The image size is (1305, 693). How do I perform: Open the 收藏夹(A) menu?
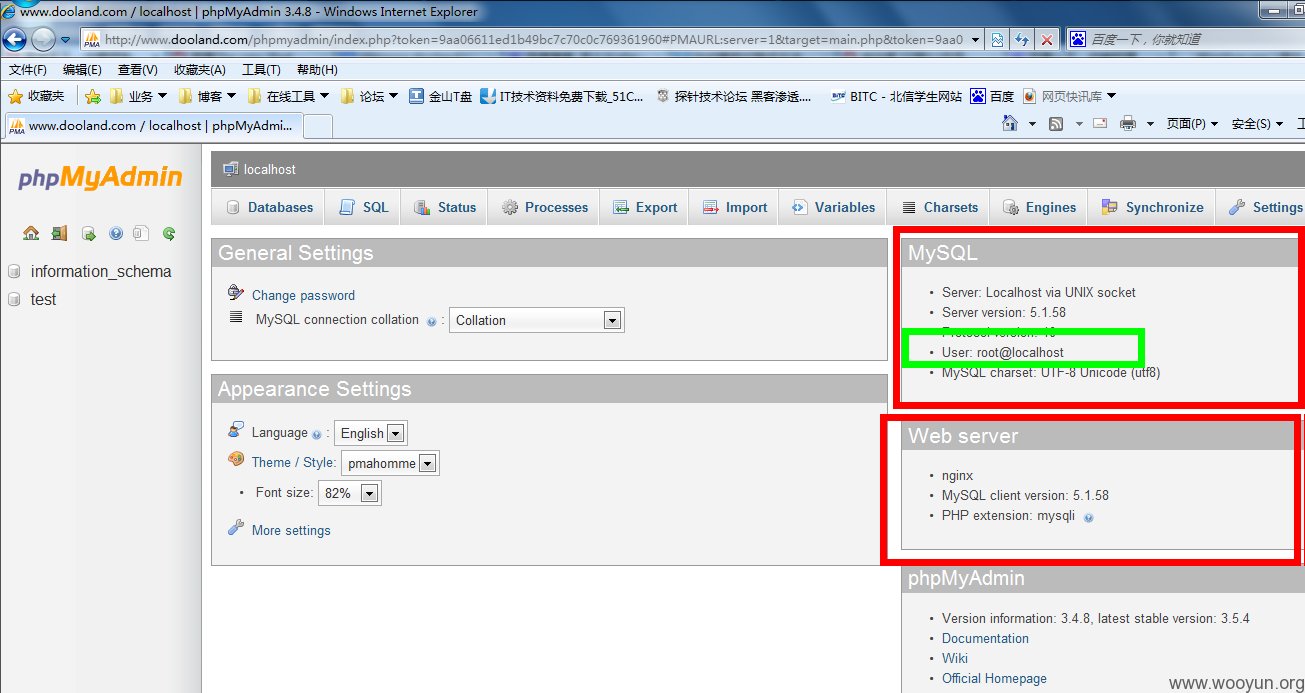coord(200,70)
